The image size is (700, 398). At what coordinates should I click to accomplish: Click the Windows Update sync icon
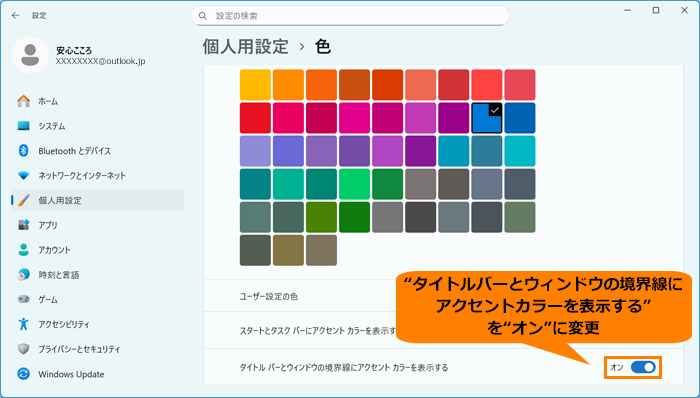pos(24,374)
